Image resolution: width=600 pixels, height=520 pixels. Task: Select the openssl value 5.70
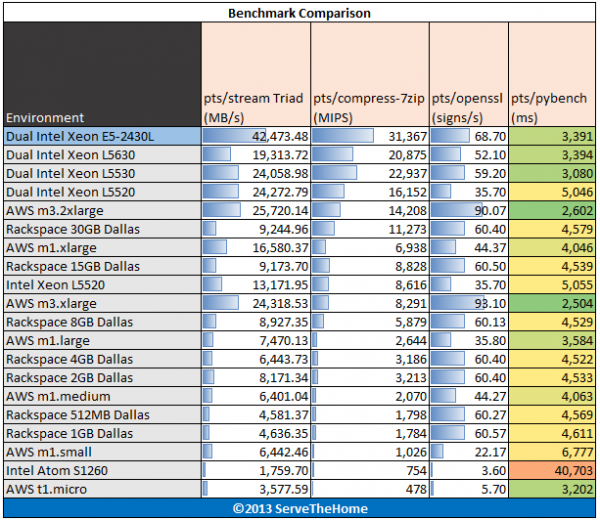coord(469,489)
